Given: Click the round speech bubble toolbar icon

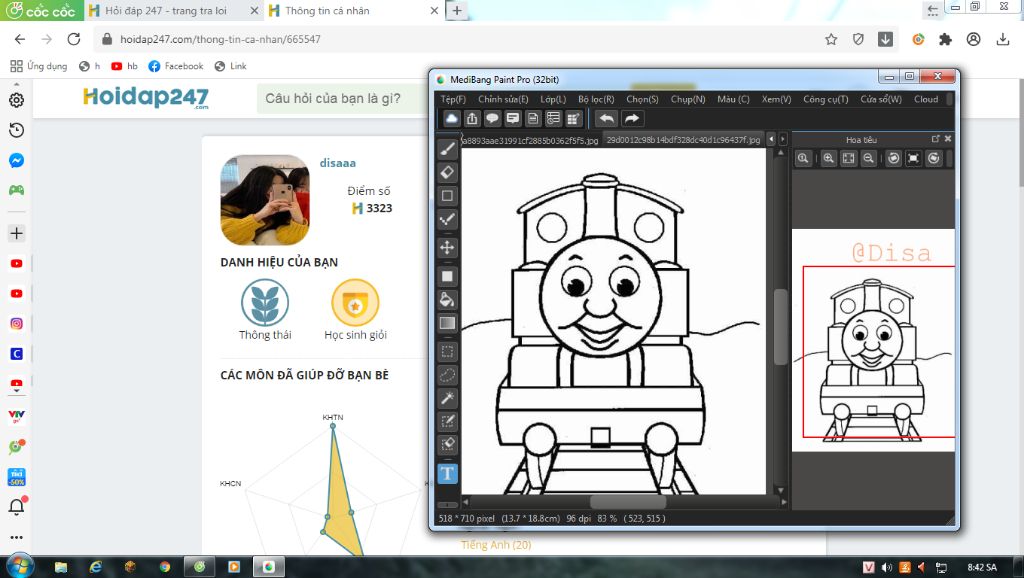Looking at the screenshot, I should coord(492,118).
